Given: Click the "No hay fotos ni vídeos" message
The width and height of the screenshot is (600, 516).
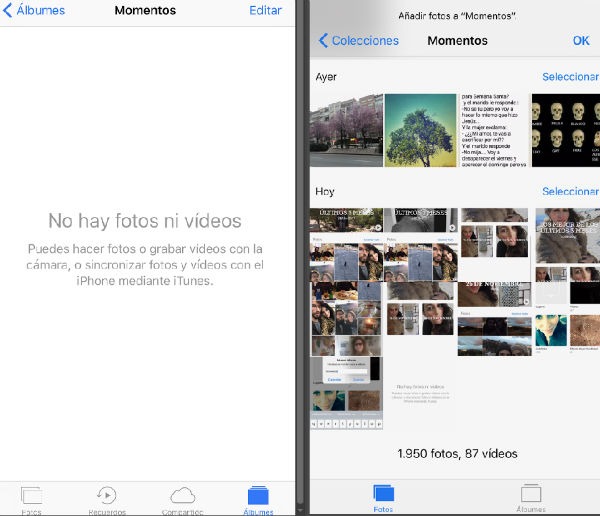Looking at the screenshot, I should [x=145, y=221].
